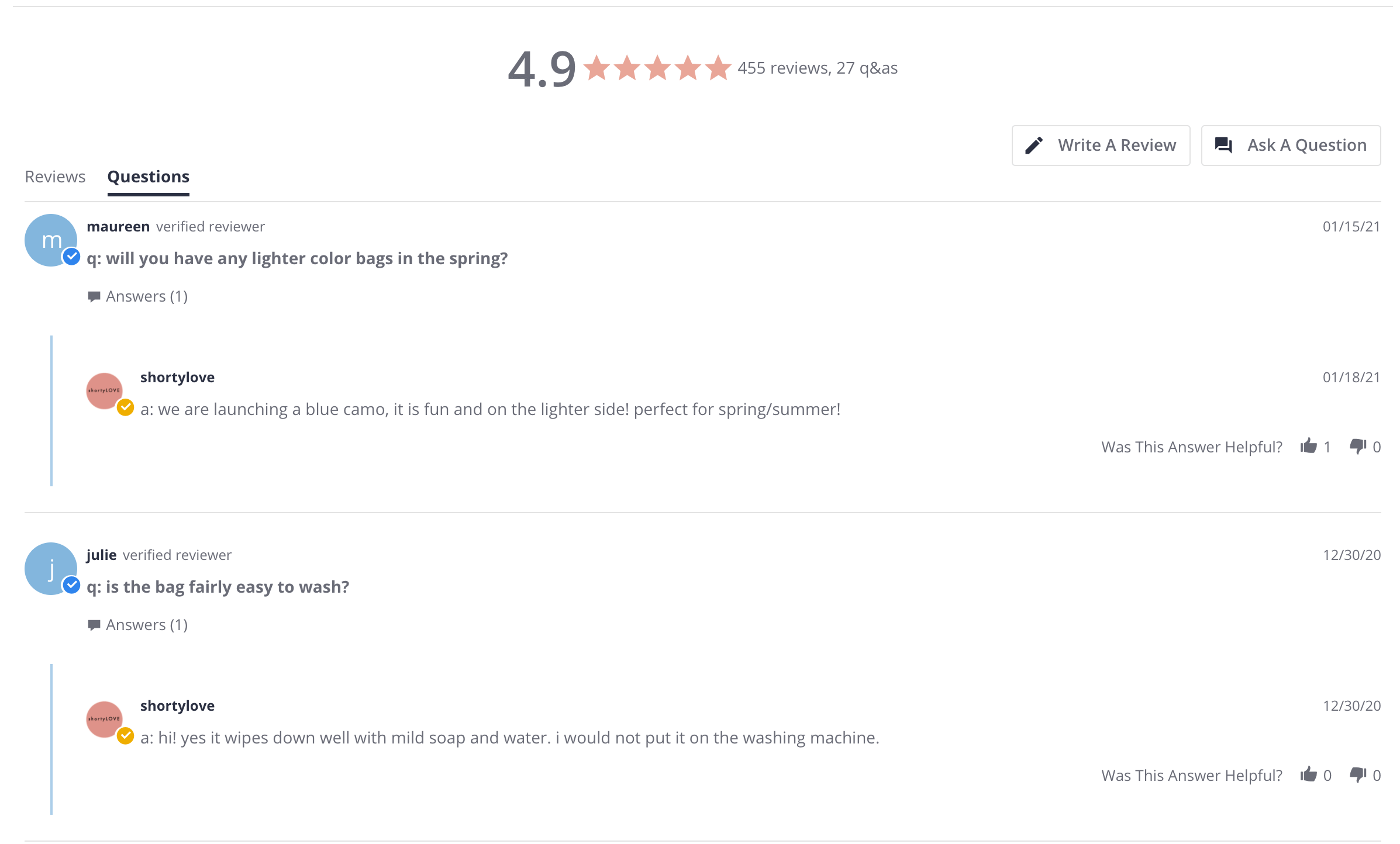Open the 455 reviews, 27 q&as summary
Screen dimensions: 1400x844
tap(818, 68)
